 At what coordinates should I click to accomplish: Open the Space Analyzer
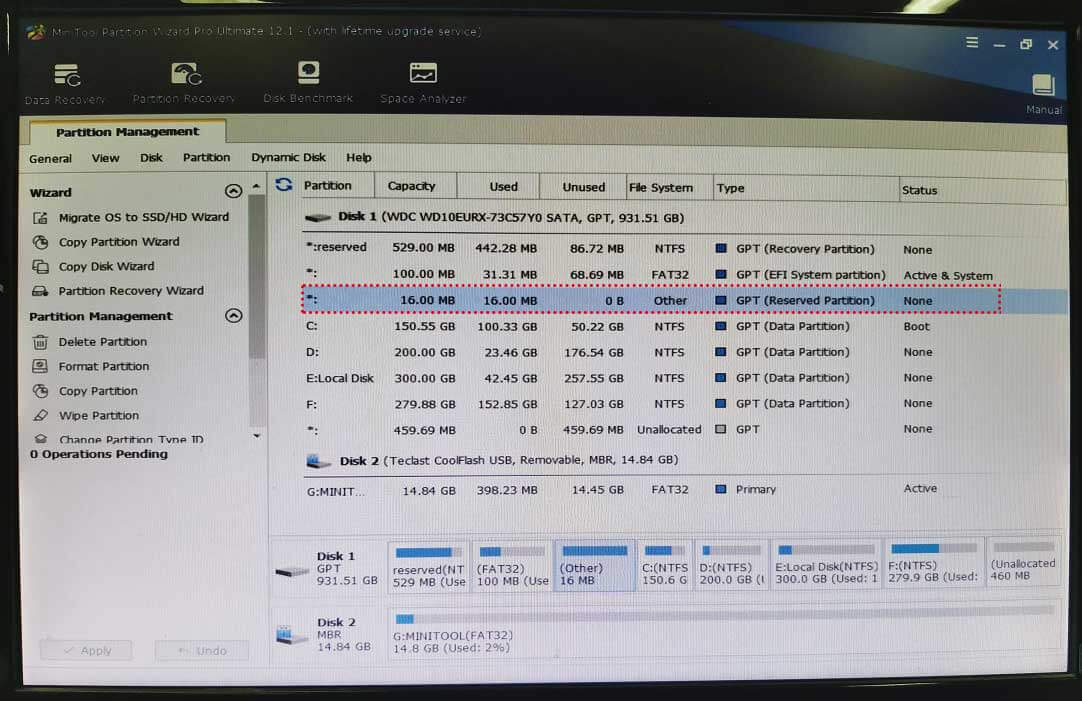(x=421, y=82)
